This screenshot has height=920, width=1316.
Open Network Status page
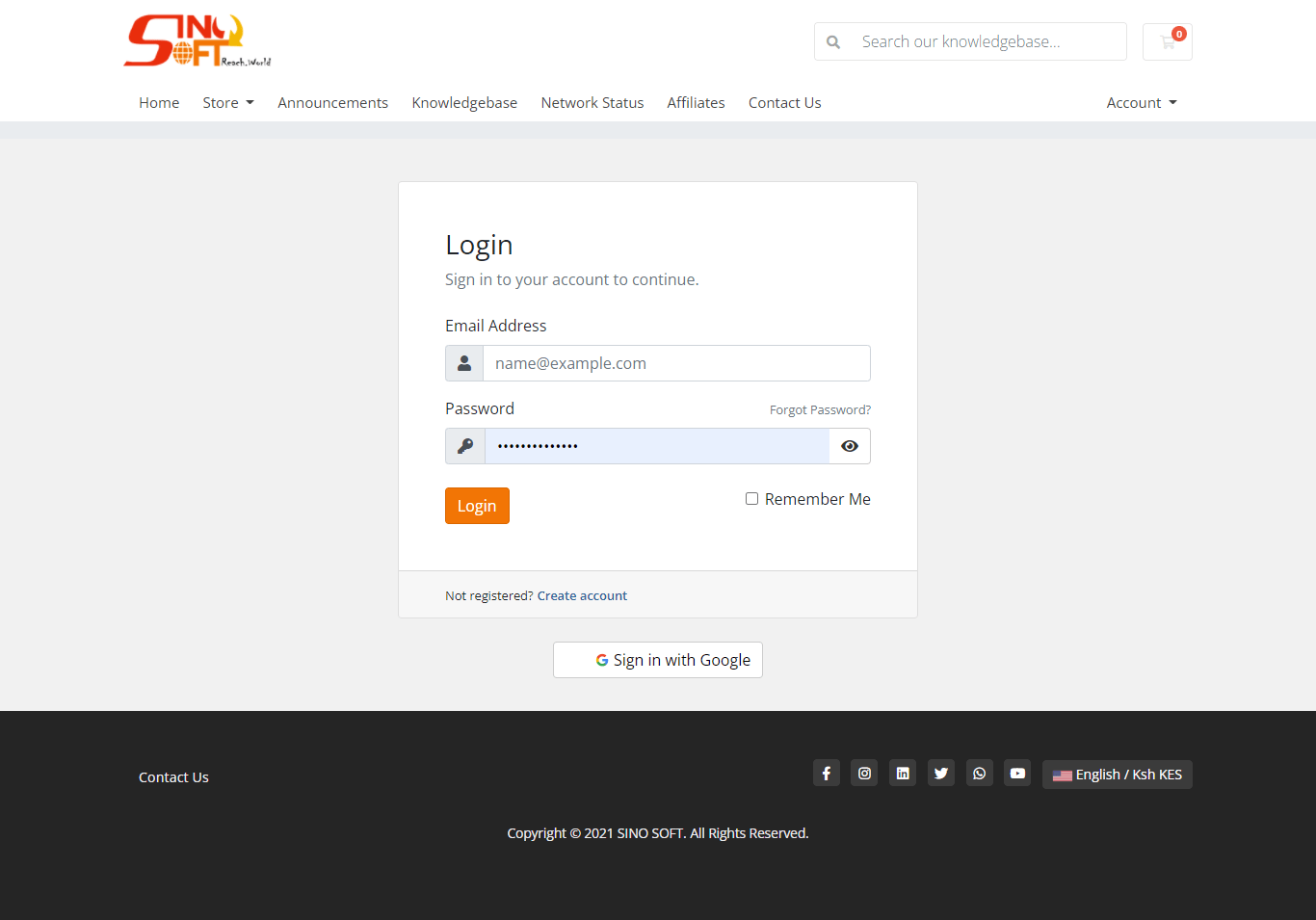pos(592,103)
